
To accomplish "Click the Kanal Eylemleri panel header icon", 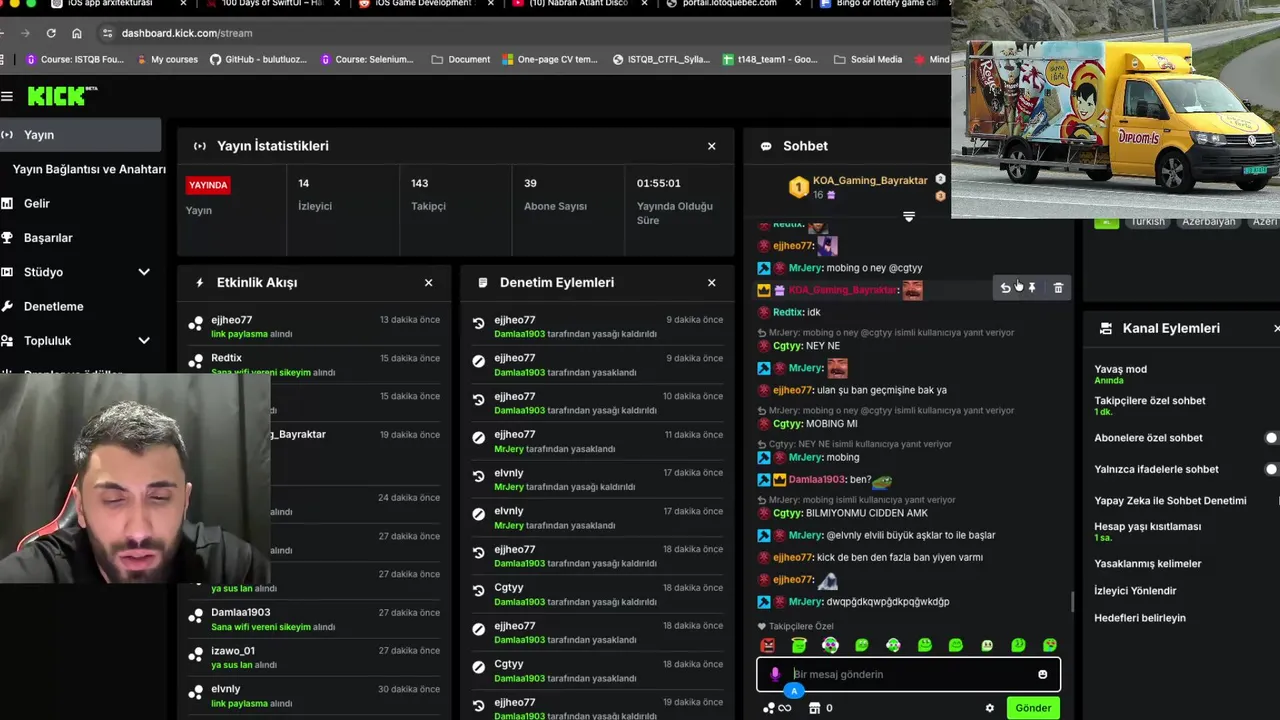I will (x=1105, y=328).
